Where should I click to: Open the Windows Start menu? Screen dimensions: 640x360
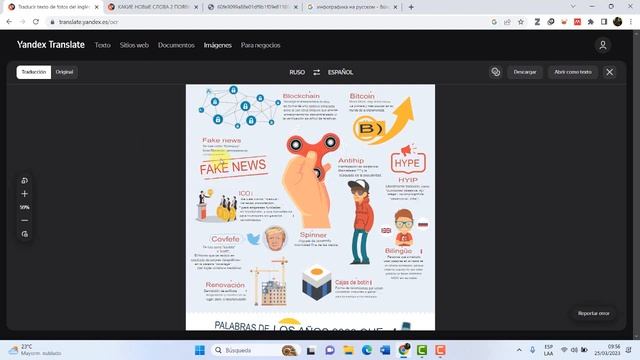(x=200, y=350)
